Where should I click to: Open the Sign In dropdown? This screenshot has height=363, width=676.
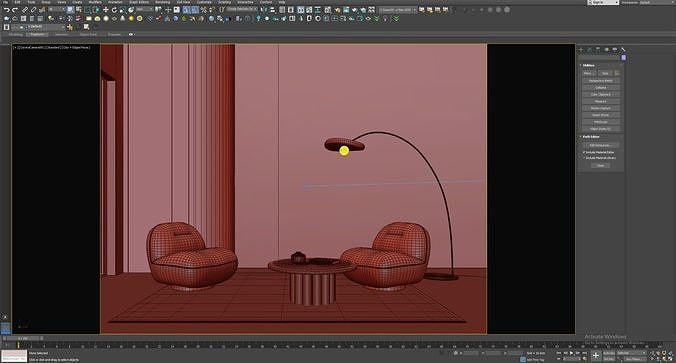click(603, 2)
